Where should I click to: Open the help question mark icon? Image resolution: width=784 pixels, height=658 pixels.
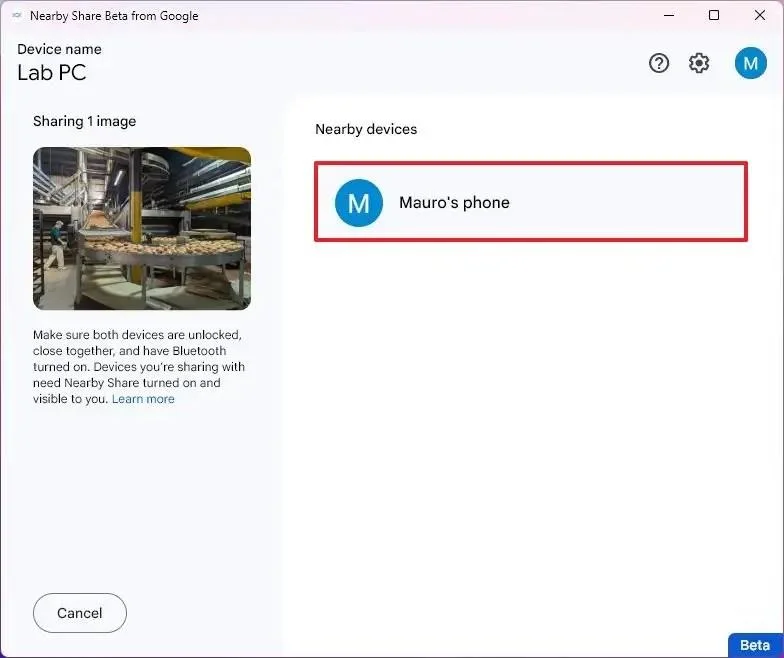tap(658, 64)
